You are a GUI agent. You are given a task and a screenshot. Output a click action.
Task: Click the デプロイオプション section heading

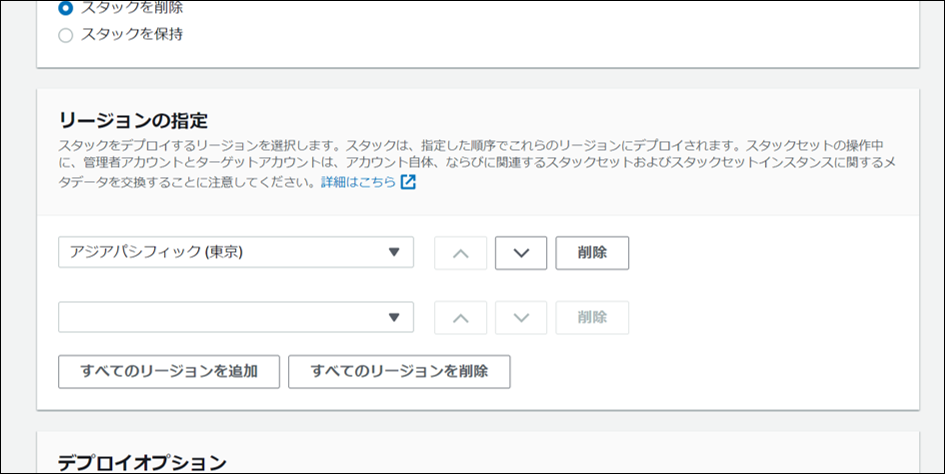click(142, 462)
